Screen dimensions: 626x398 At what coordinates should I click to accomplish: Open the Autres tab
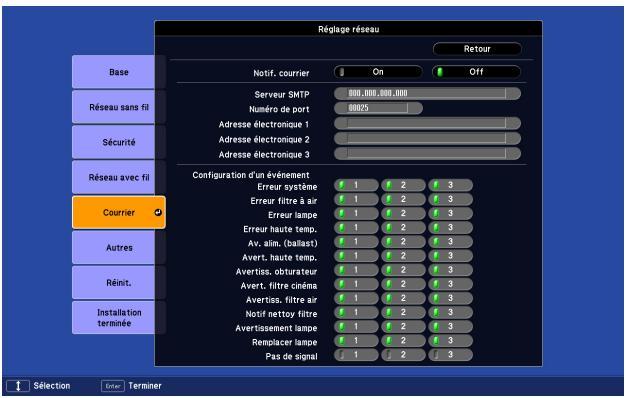(x=119, y=248)
